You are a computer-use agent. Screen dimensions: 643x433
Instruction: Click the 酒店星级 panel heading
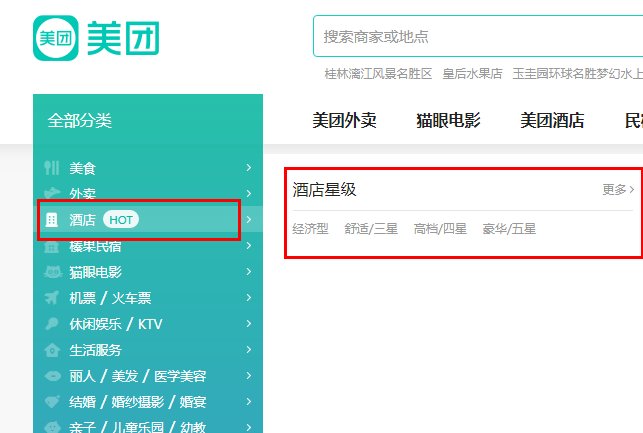click(324, 190)
